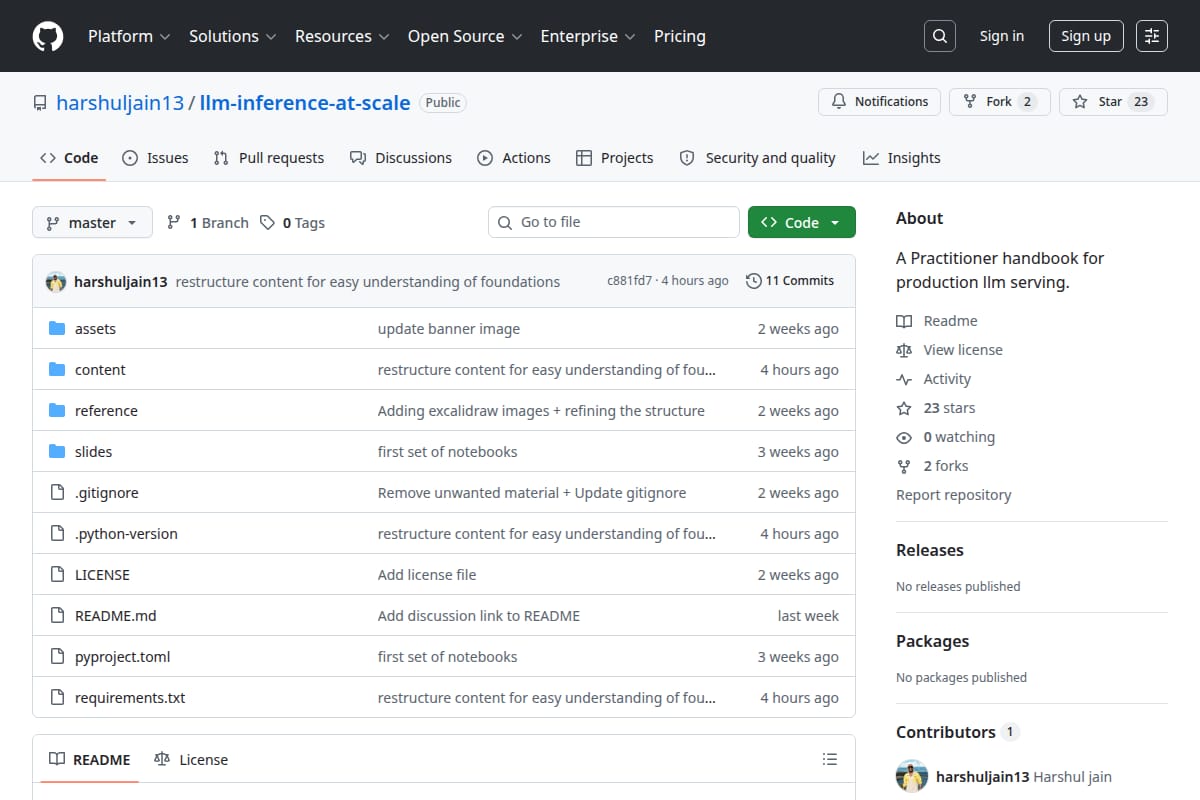This screenshot has width=1200, height=800.
Task: Click the Sign in link
Action: click(x=1002, y=36)
